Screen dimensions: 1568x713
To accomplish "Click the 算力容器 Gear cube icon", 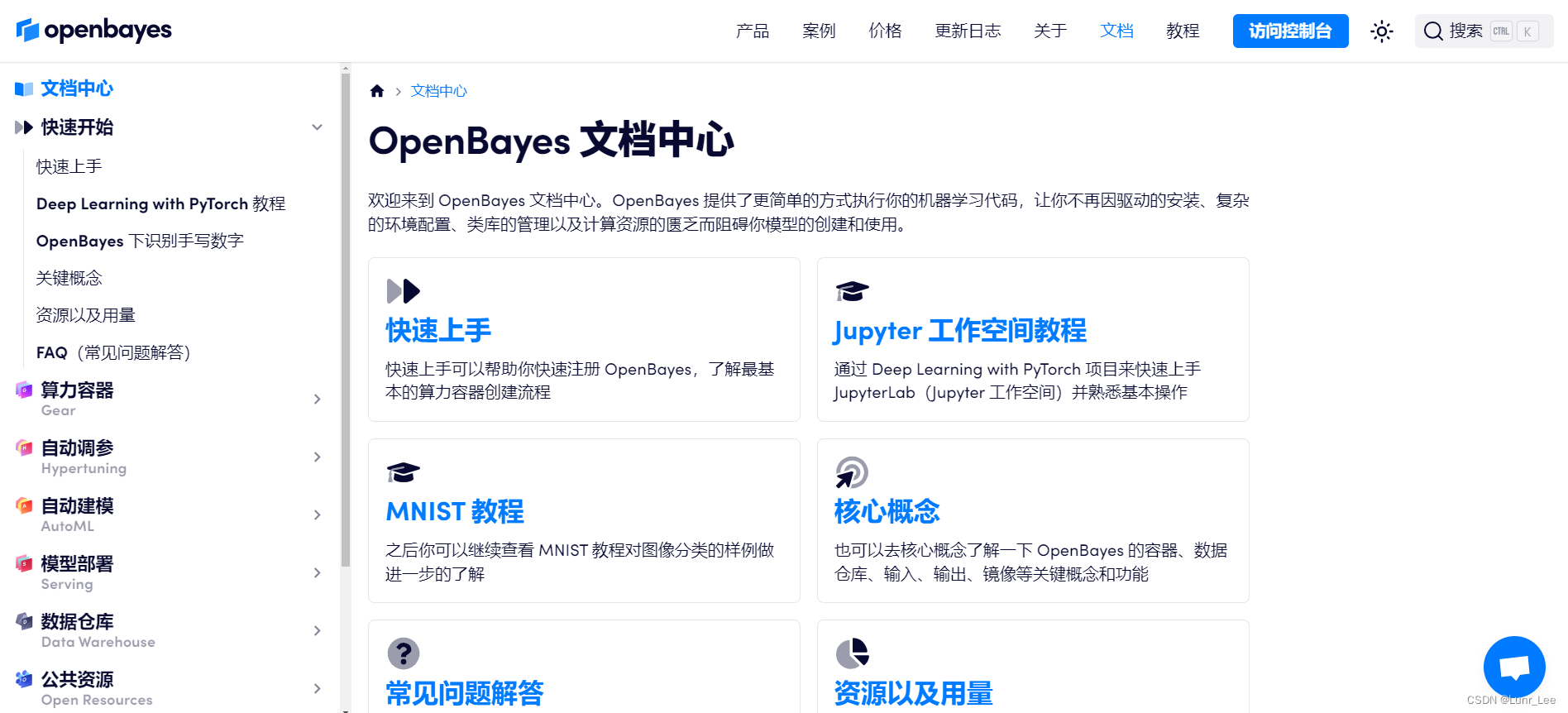I will pos(24,390).
